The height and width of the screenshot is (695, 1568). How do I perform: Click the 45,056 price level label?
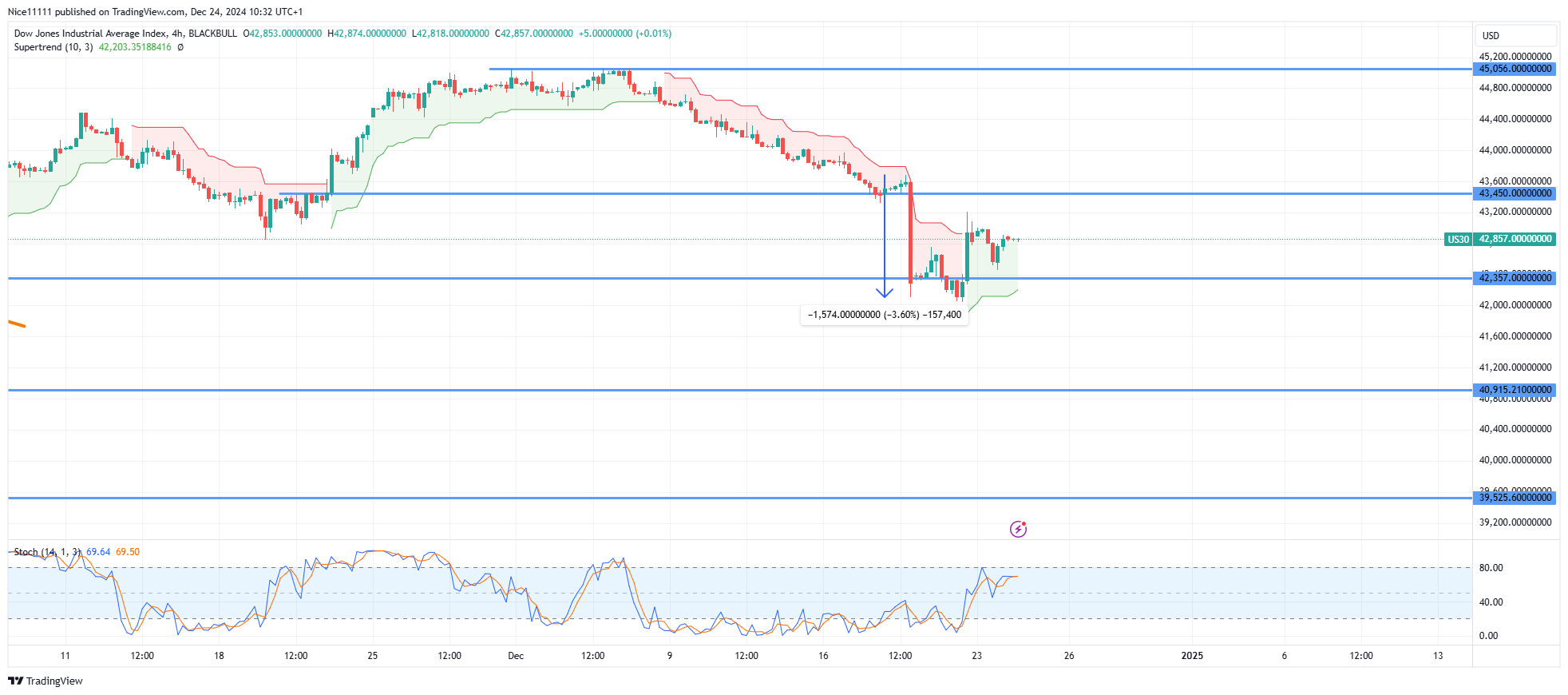(1515, 69)
